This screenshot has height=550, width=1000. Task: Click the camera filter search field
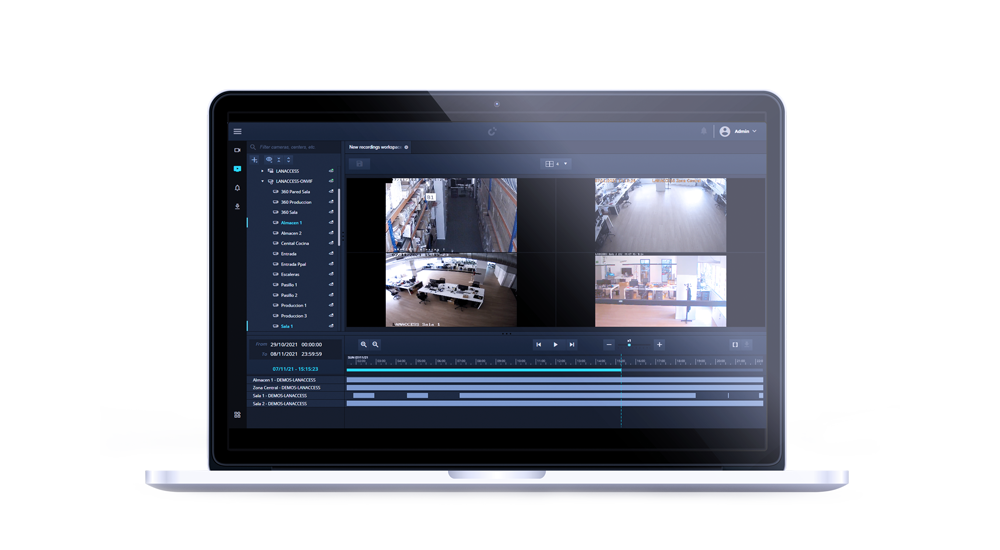295,147
